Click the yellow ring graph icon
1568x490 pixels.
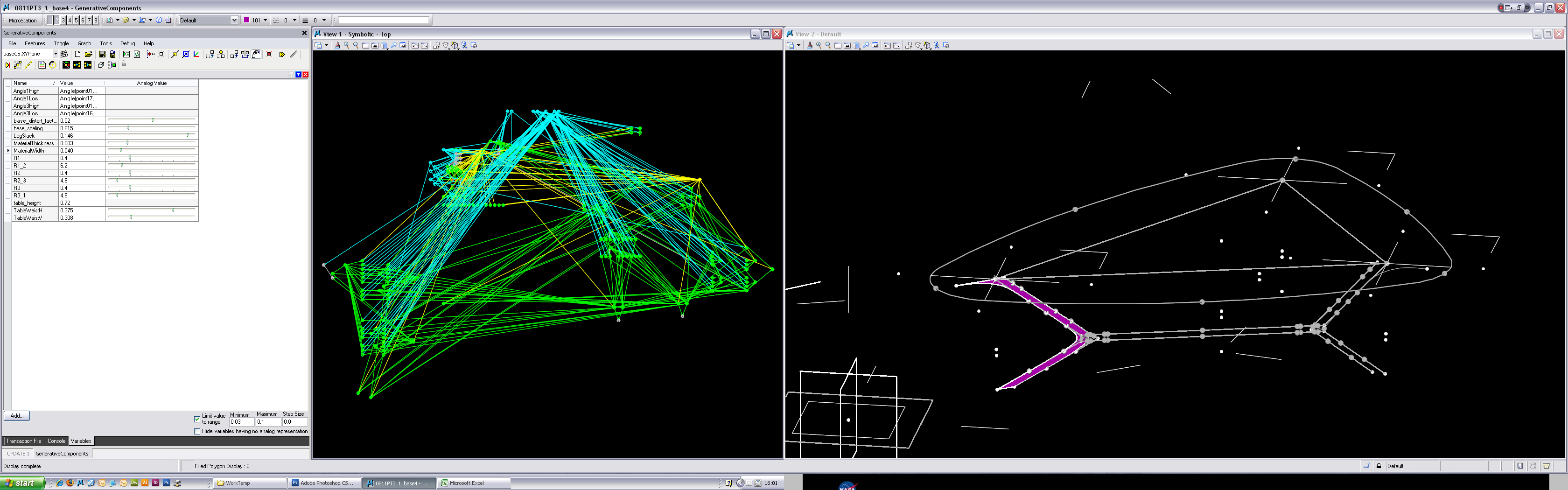[x=52, y=65]
